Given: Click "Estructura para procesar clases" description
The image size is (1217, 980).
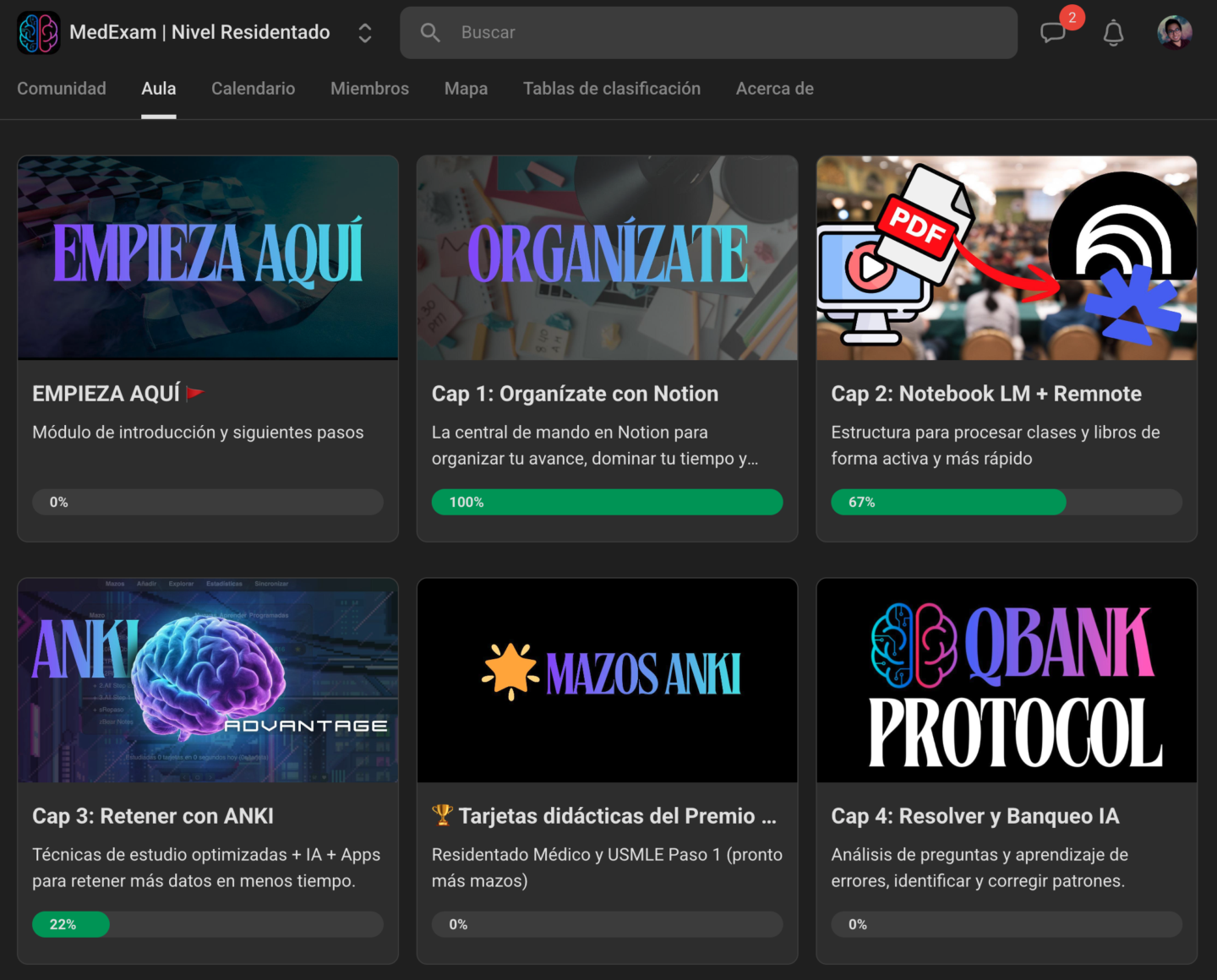Looking at the screenshot, I should click(x=996, y=445).
